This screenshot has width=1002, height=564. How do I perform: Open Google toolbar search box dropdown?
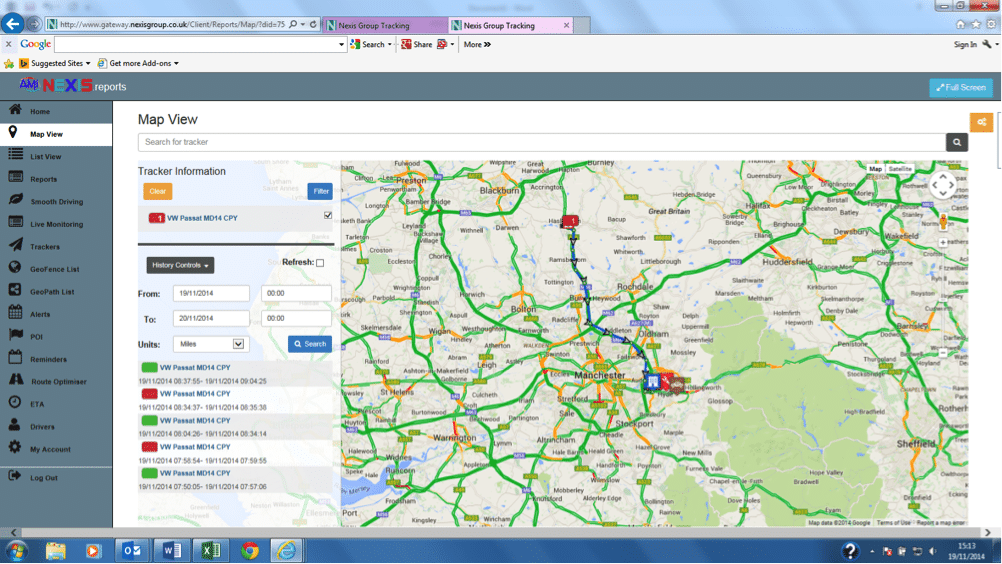click(x=341, y=45)
